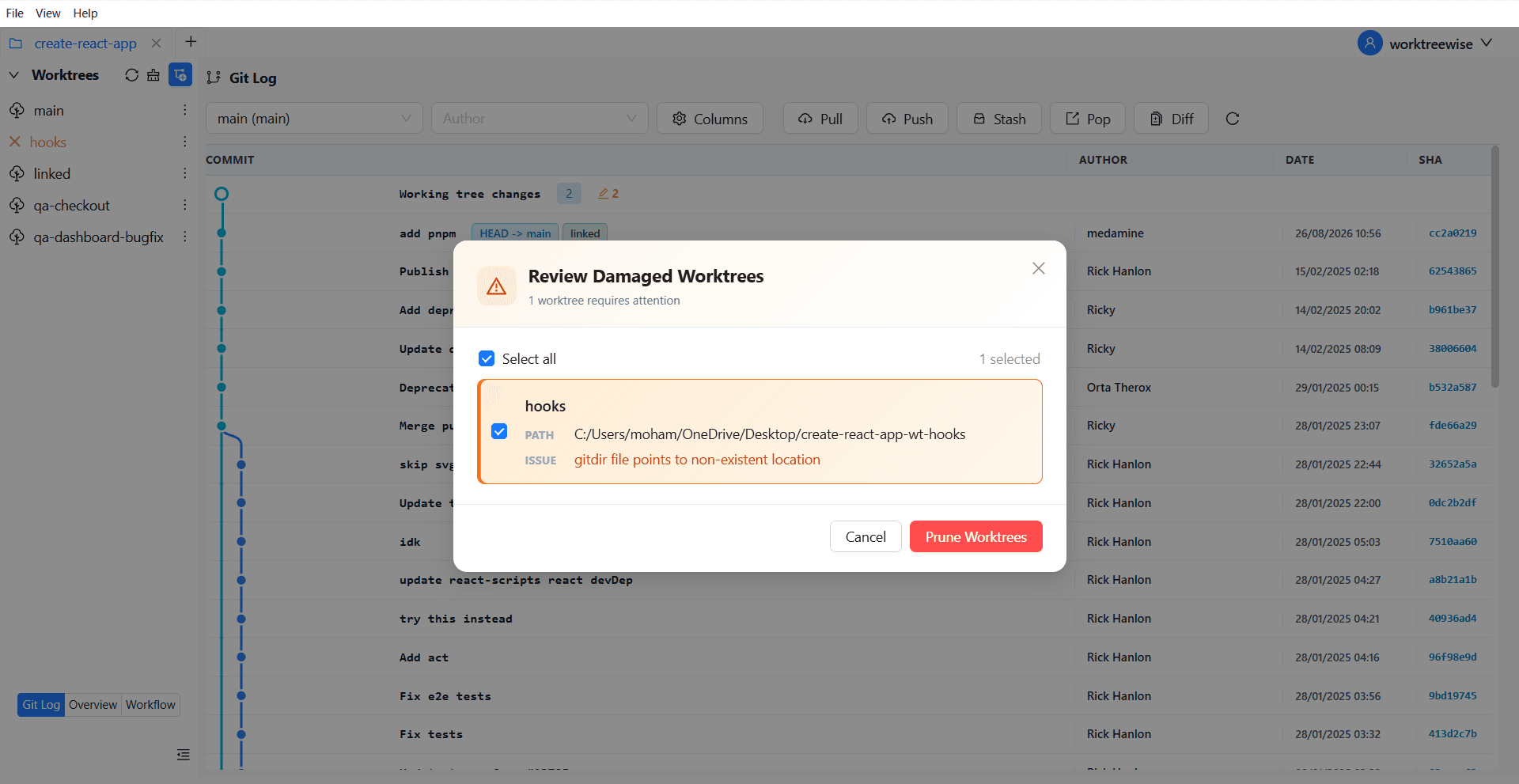Switch to the Overview tab
Screen dimensions: 1519x784
[93, 705]
